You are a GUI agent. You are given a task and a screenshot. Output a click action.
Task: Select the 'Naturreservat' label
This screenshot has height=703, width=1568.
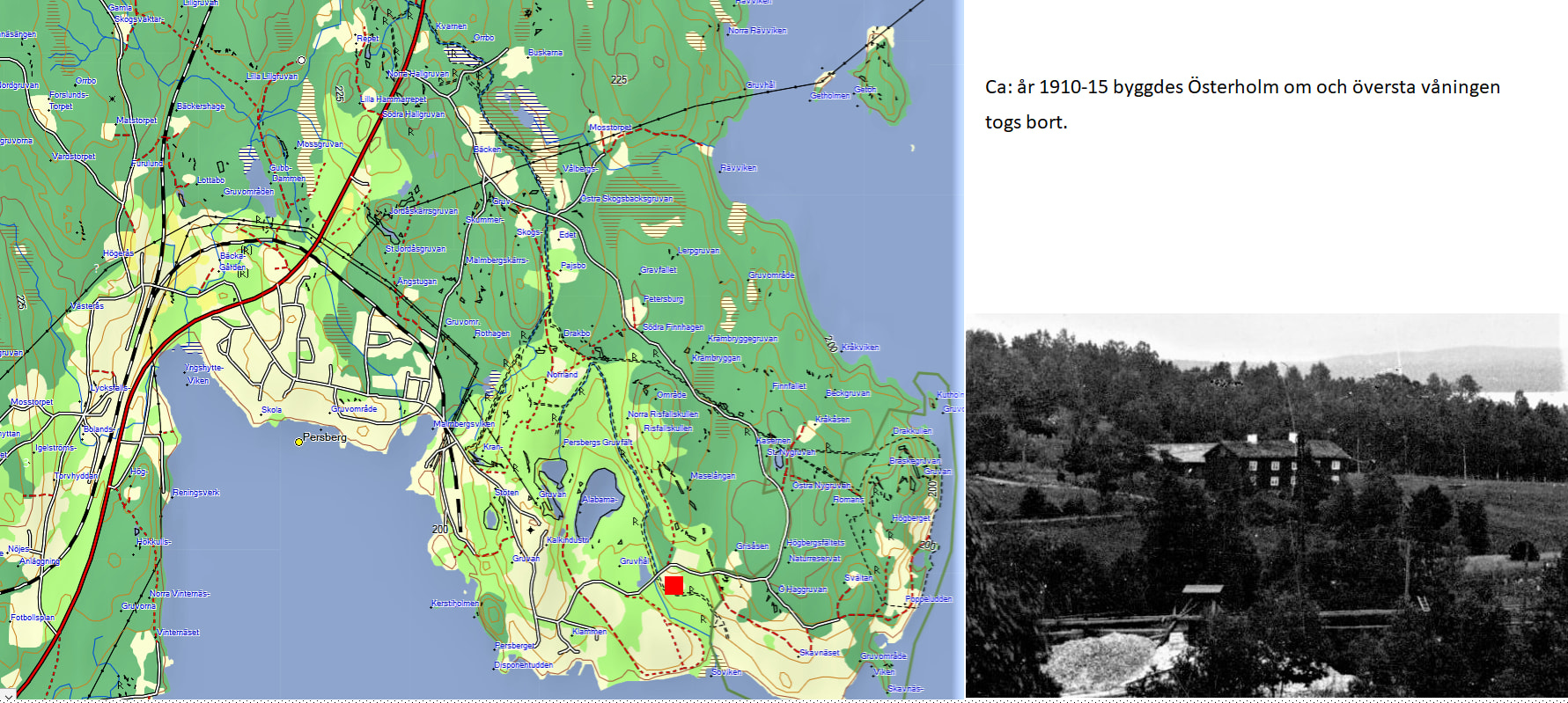[814, 559]
